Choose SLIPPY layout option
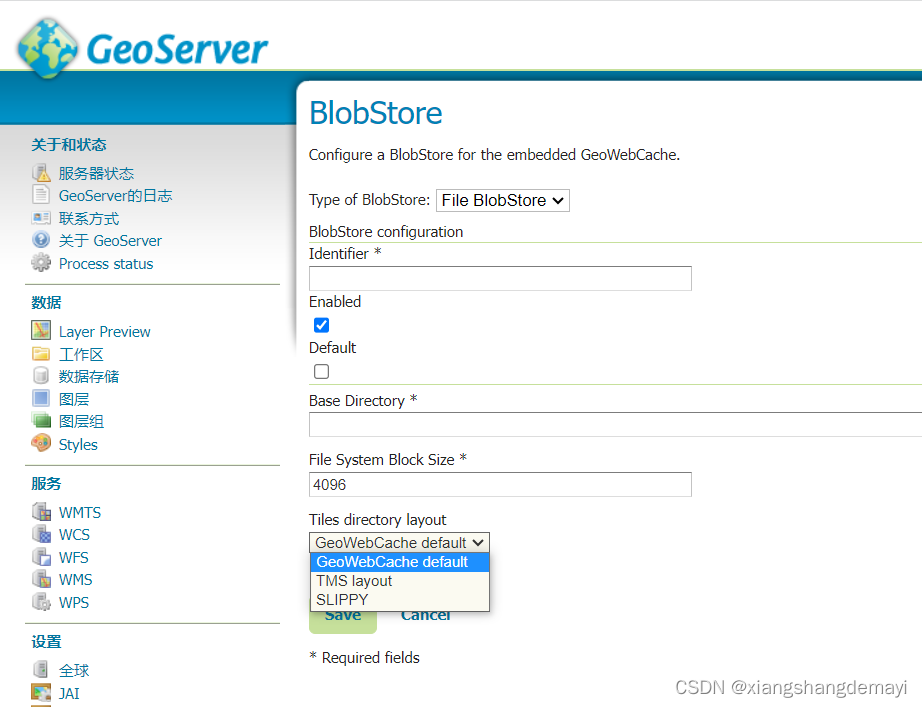Screen dimensions: 922x707 coord(400,599)
